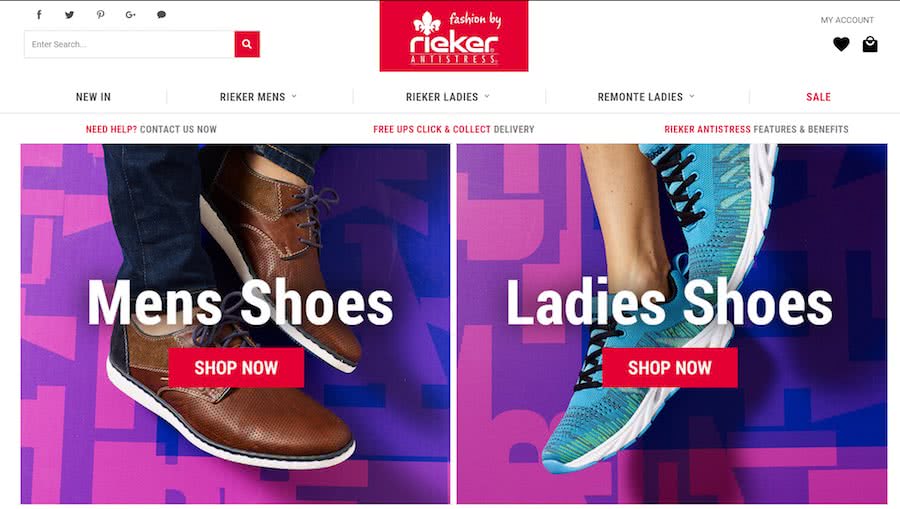Click the chat bubble icon
The height and width of the screenshot is (509, 900).
point(161,15)
